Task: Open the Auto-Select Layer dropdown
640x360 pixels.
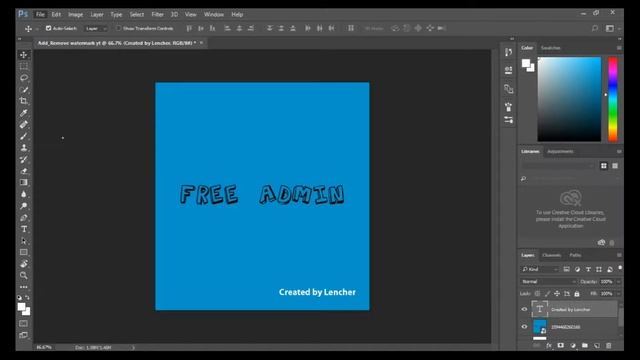Action: (x=96, y=28)
